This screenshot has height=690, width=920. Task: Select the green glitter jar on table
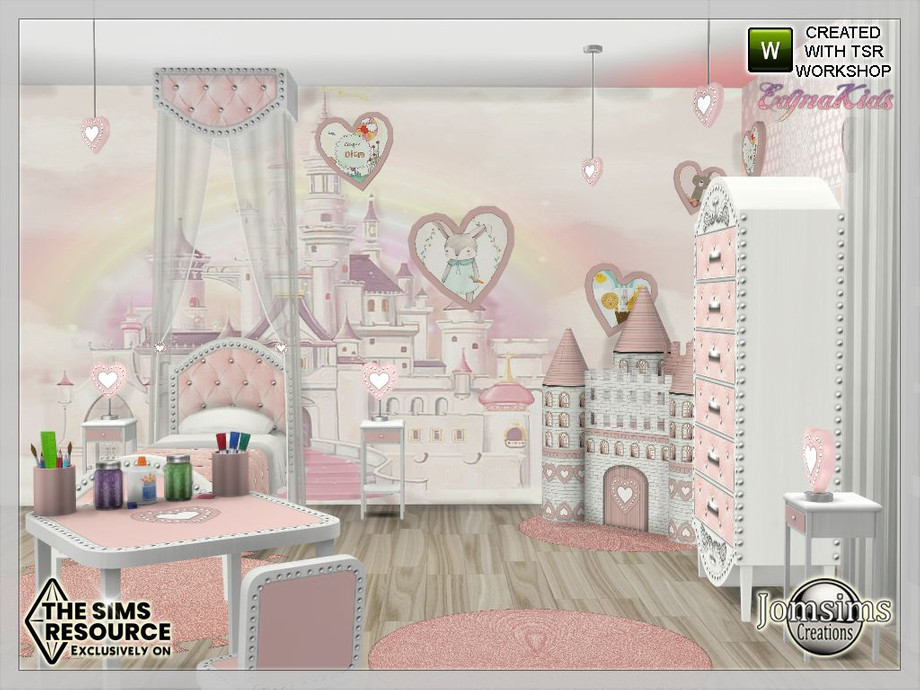(177, 480)
